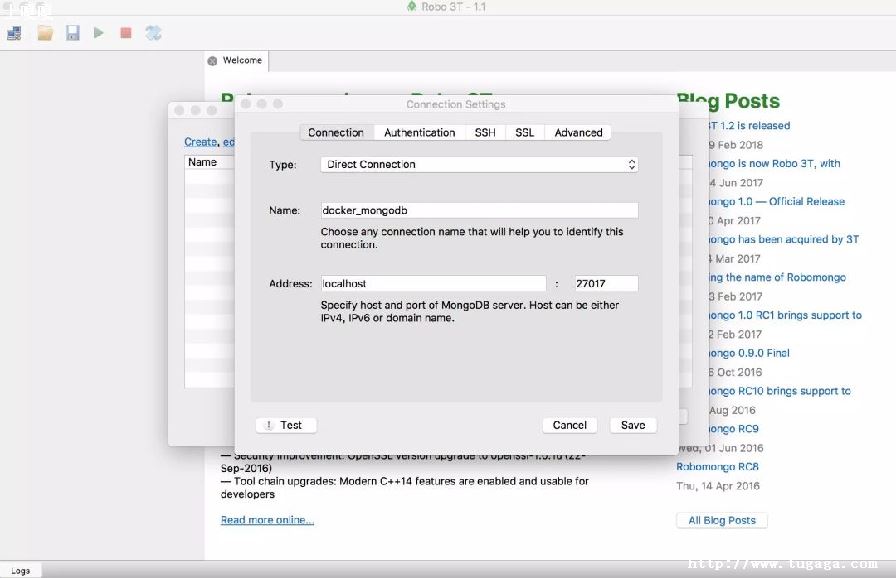Open blog post link ending 'RC9'

tap(733, 429)
